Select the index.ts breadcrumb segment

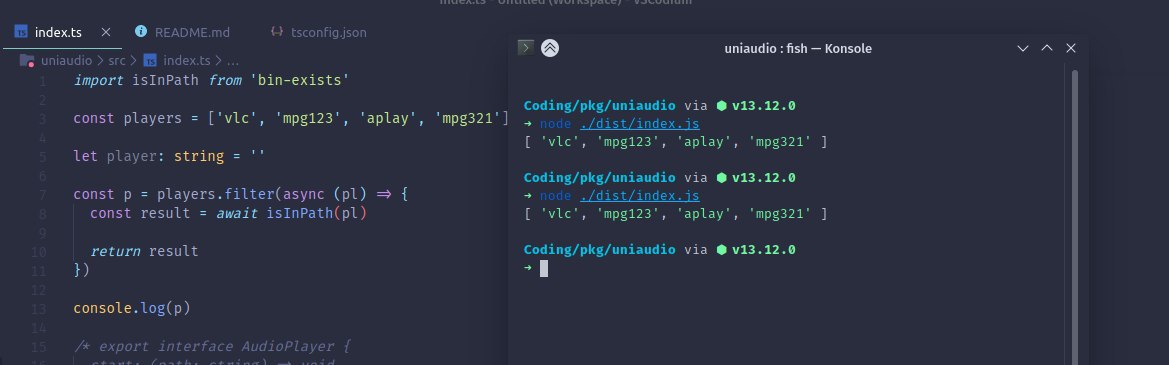pyautogui.click(x=186, y=60)
